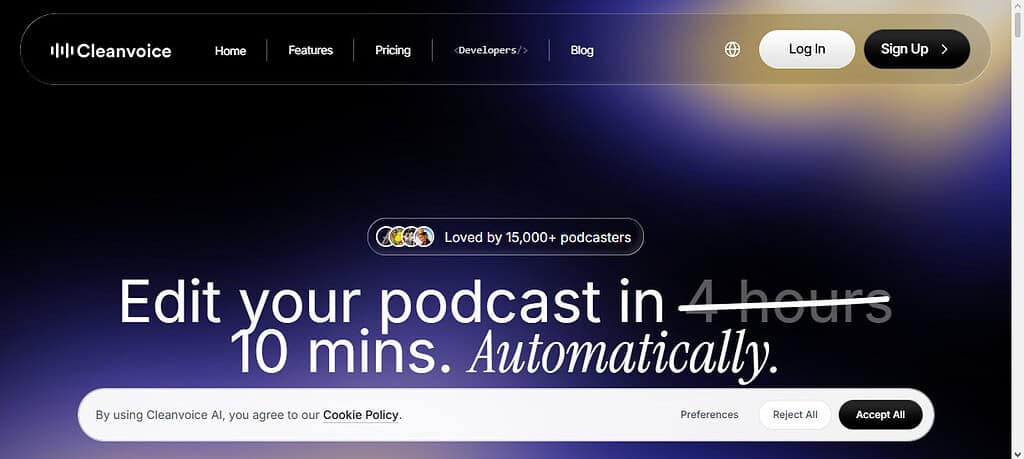1024x459 pixels.
Task: Open the Features menu item
Action: (x=310, y=50)
